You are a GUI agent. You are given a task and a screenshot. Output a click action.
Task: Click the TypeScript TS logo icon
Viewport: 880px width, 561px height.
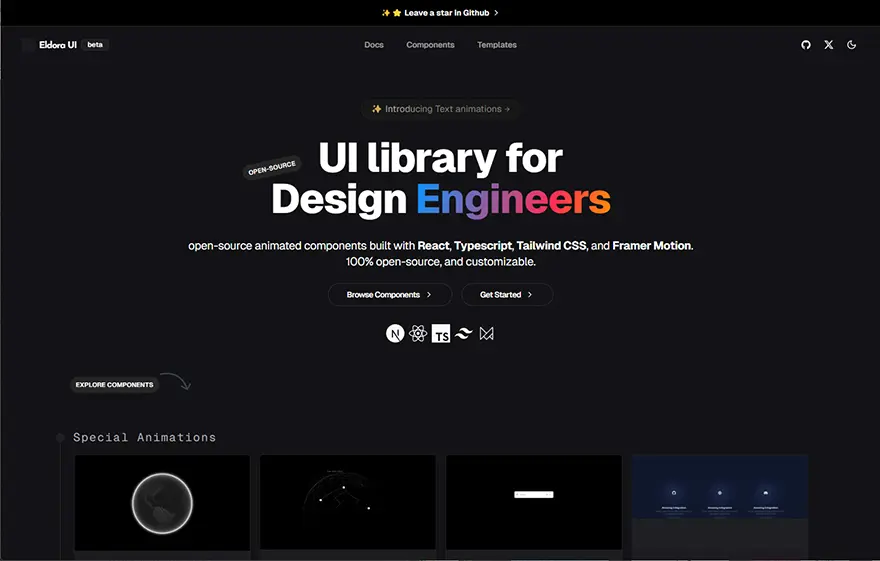441,334
